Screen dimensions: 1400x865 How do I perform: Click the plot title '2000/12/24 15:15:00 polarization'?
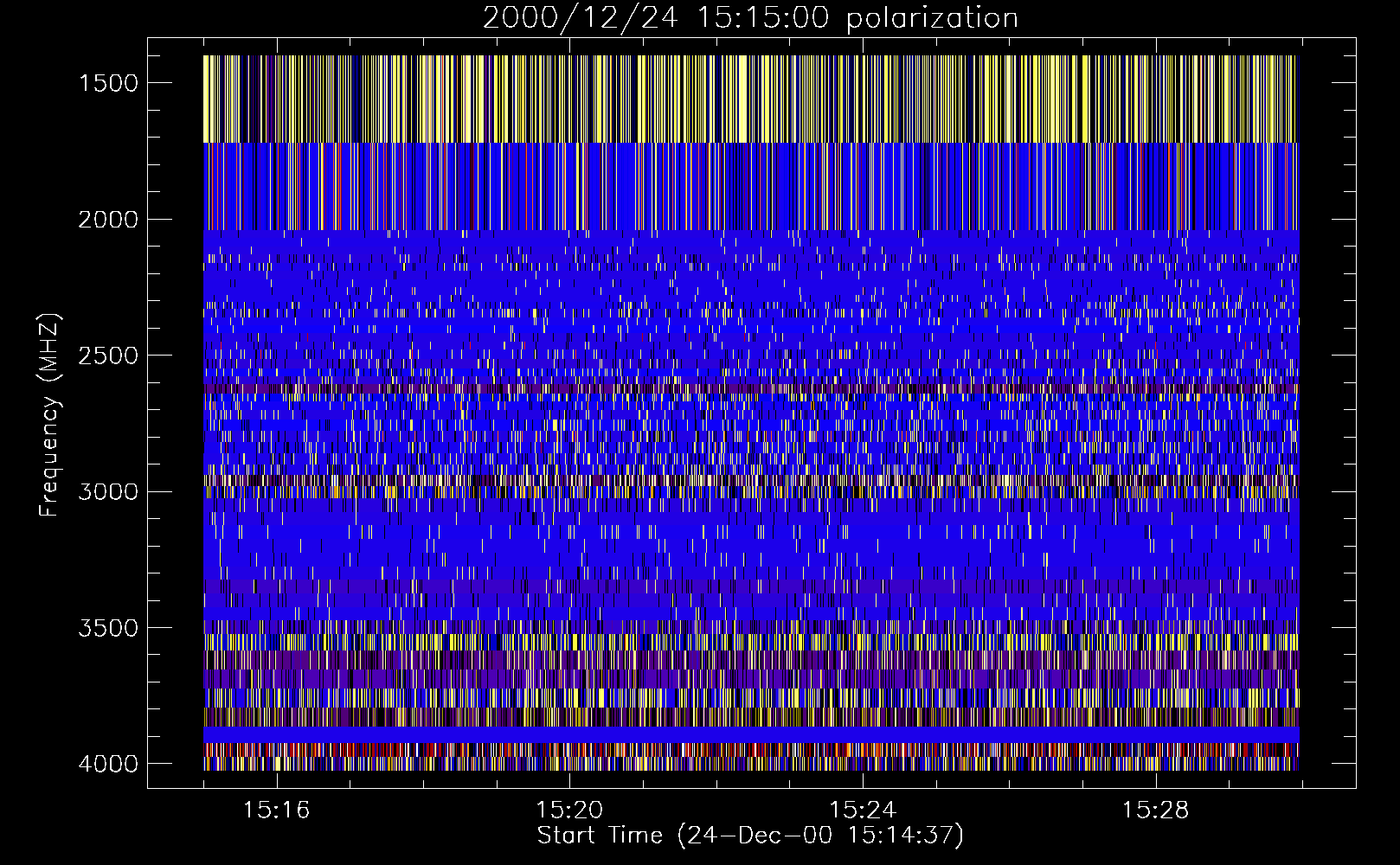click(750, 18)
